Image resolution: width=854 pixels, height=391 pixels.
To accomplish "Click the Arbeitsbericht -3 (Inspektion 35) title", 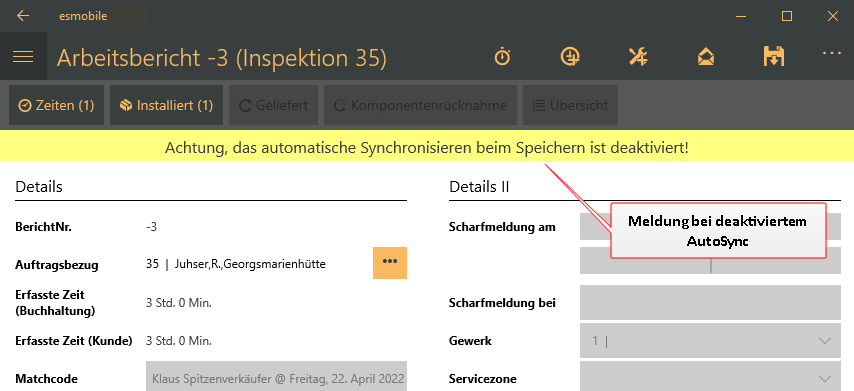I will point(222,57).
